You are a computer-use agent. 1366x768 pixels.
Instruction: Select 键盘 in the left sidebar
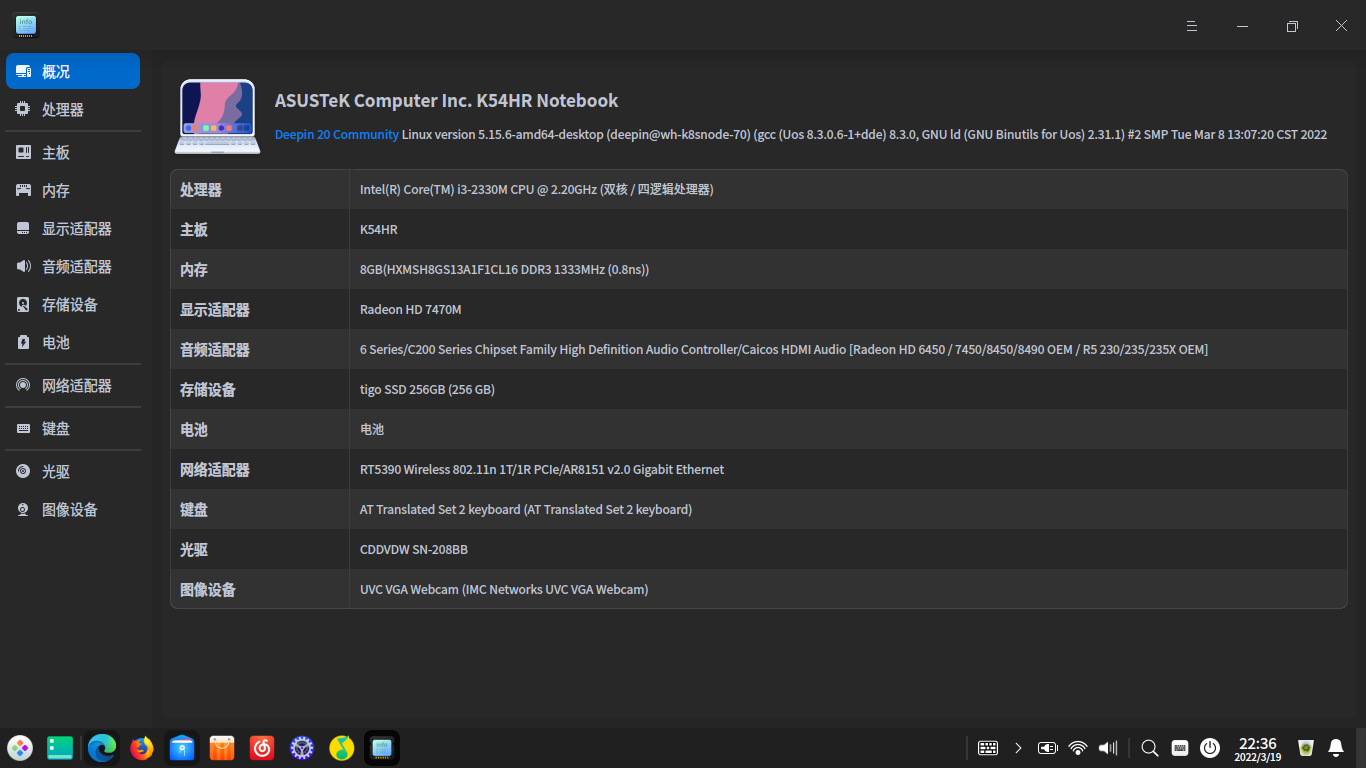(56, 429)
